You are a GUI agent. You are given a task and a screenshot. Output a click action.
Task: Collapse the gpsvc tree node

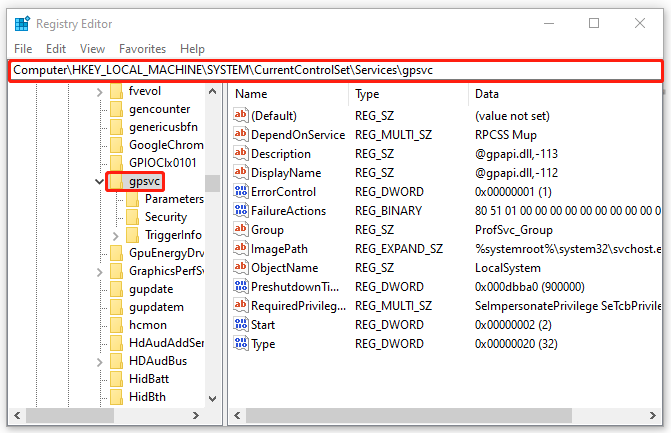click(x=99, y=181)
